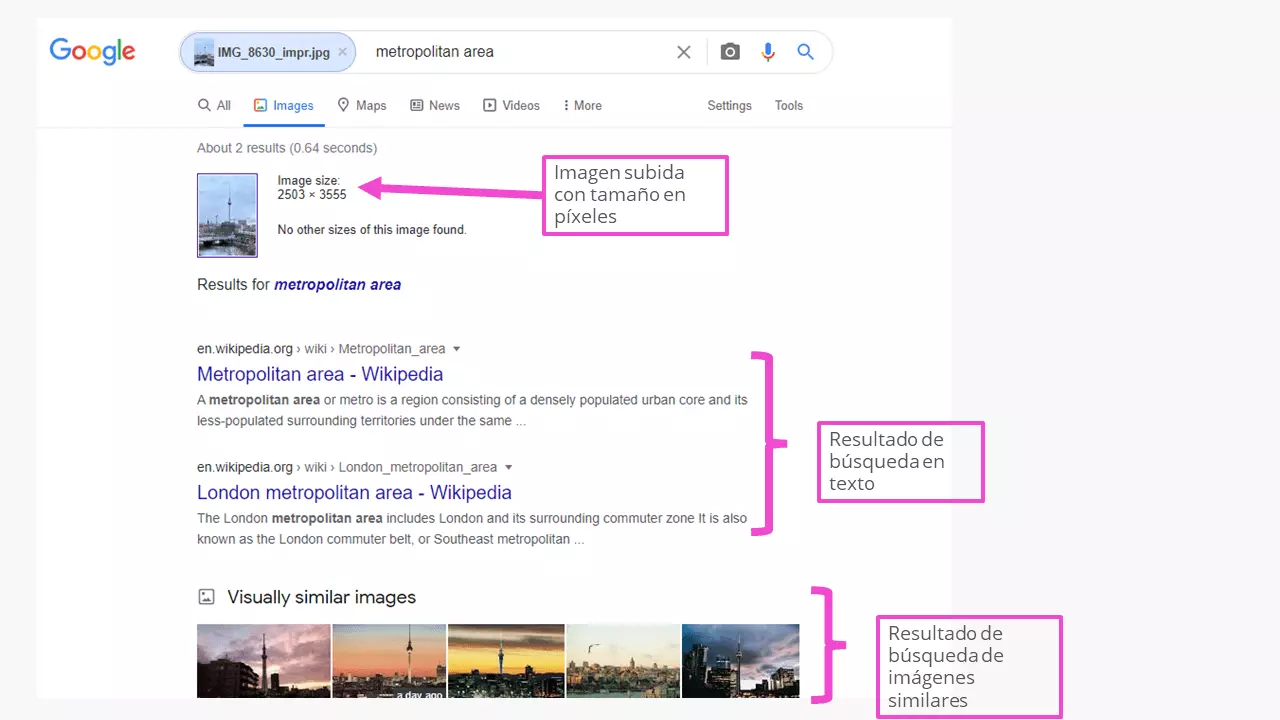Image resolution: width=1280 pixels, height=720 pixels.
Task: Expand the arrow beside Metropolitan_area URL
Action: pyautogui.click(x=457, y=349)
